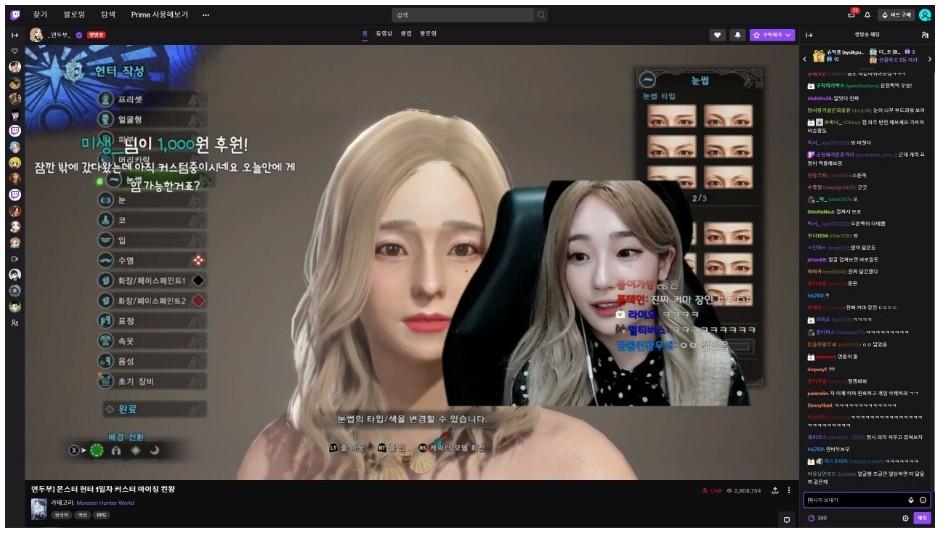Open chat settings gear icon
The width and height of the screenshot is (940, 535).
coord(906,517)
